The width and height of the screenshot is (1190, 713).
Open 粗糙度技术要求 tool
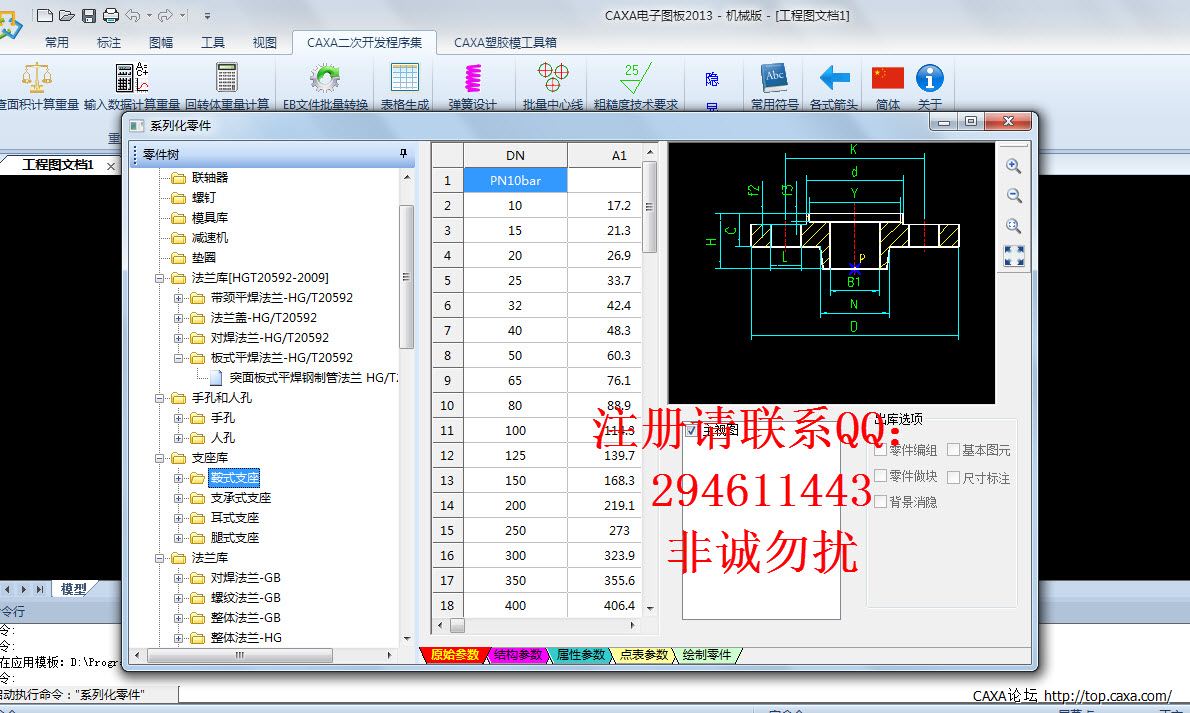(635, 86)
